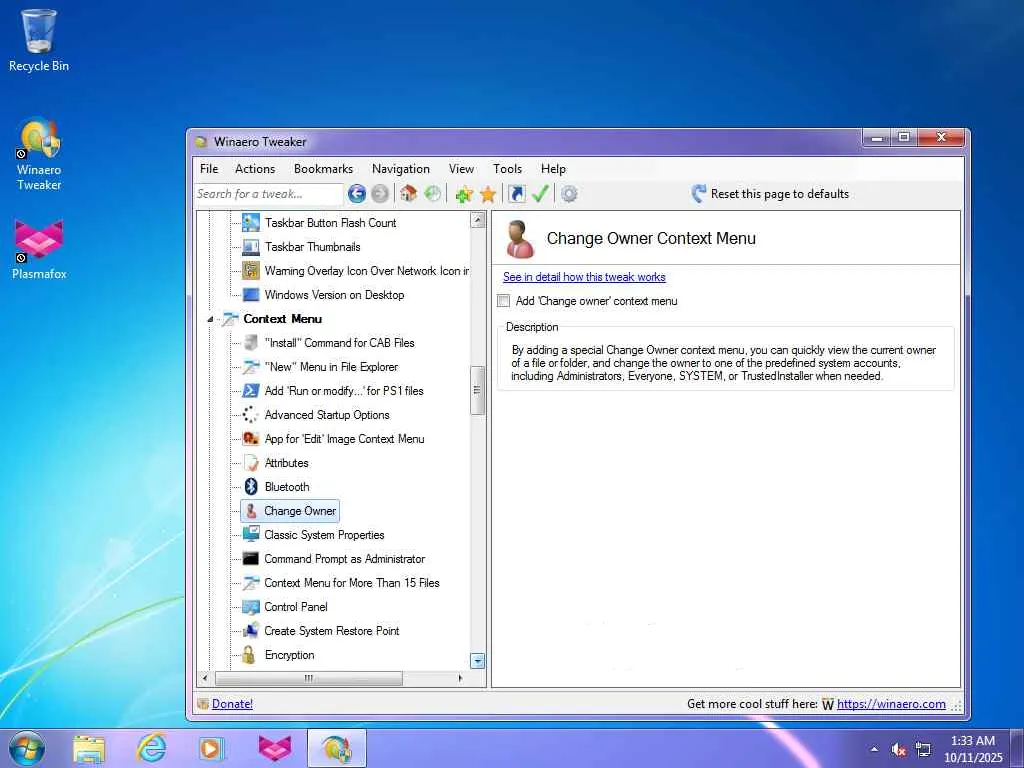The image size is (1024, 768).
Task: Click the Encryption padlock icon
Action: tap(249, 654)
